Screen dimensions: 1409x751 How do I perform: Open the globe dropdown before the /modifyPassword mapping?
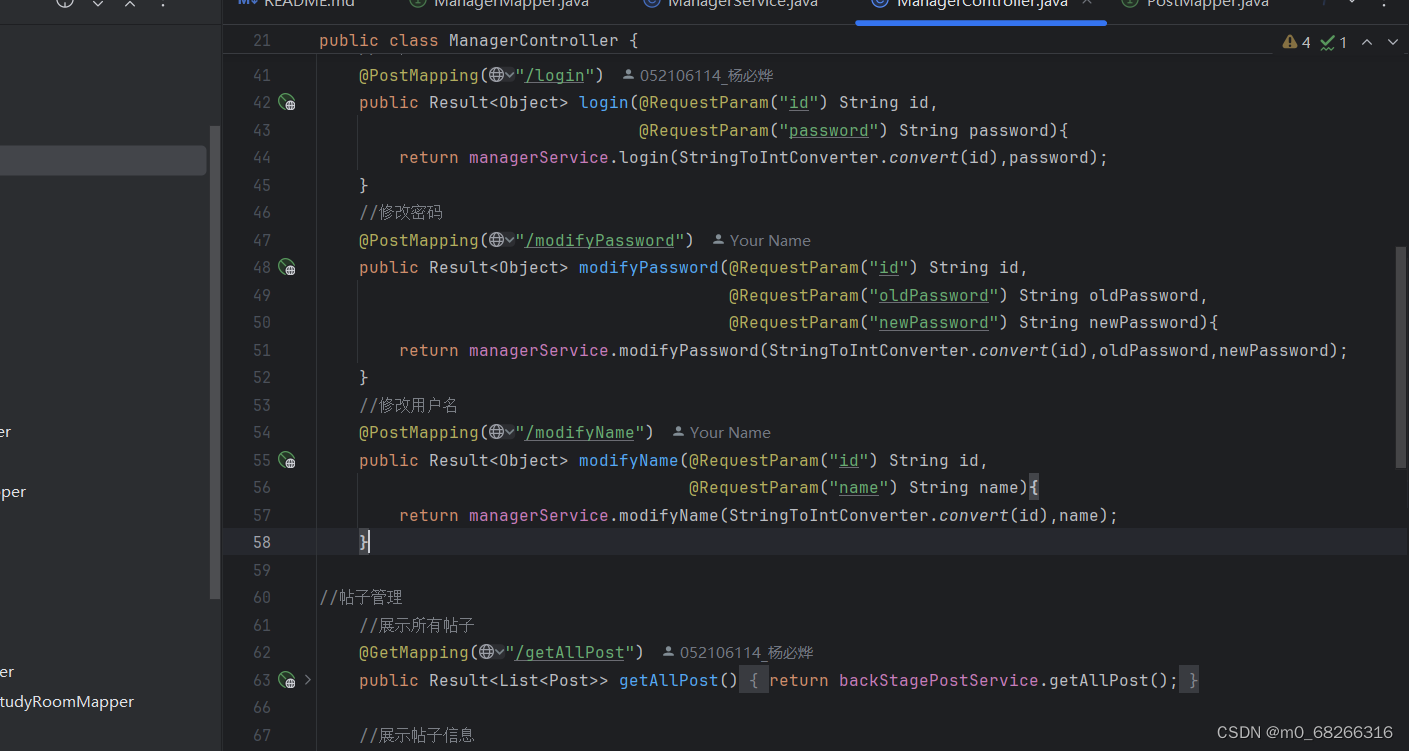502,240
